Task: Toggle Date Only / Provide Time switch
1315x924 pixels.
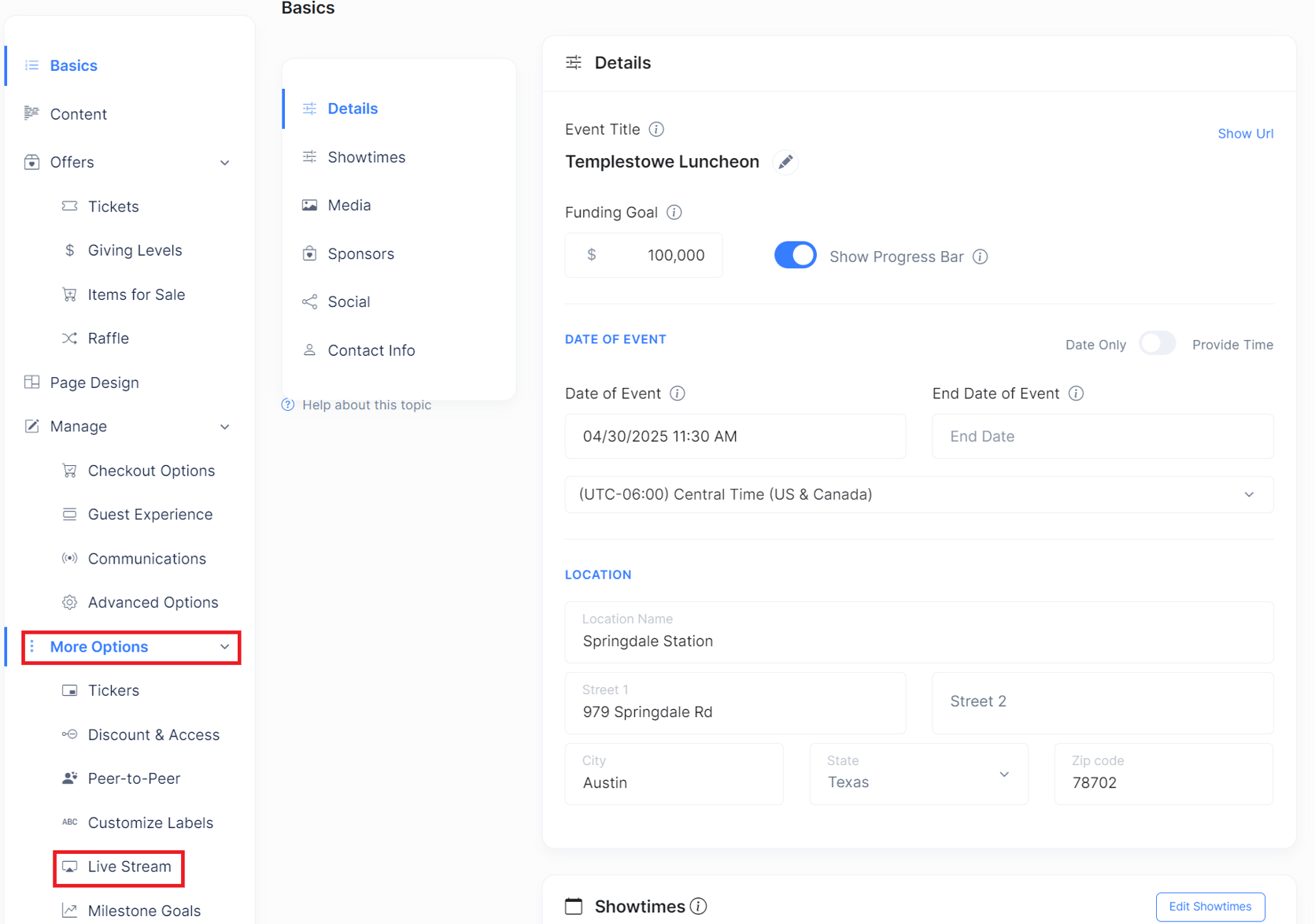Action: [1158, 344]
